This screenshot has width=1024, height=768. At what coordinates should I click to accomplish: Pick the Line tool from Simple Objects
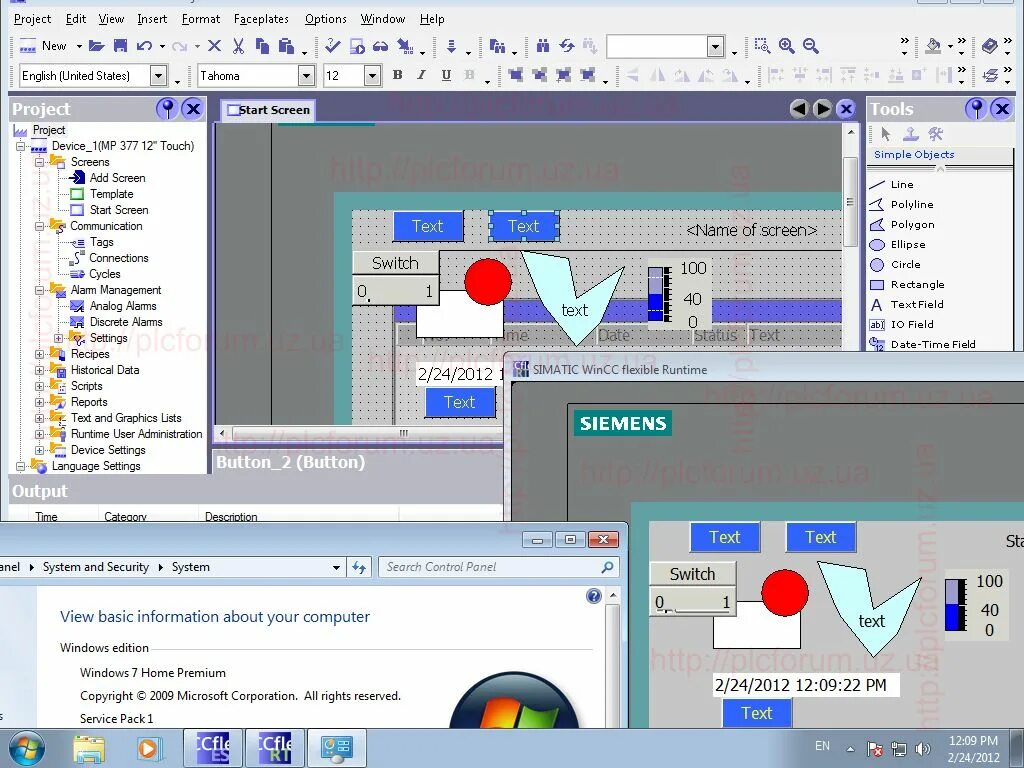click(x=901, y=185)
